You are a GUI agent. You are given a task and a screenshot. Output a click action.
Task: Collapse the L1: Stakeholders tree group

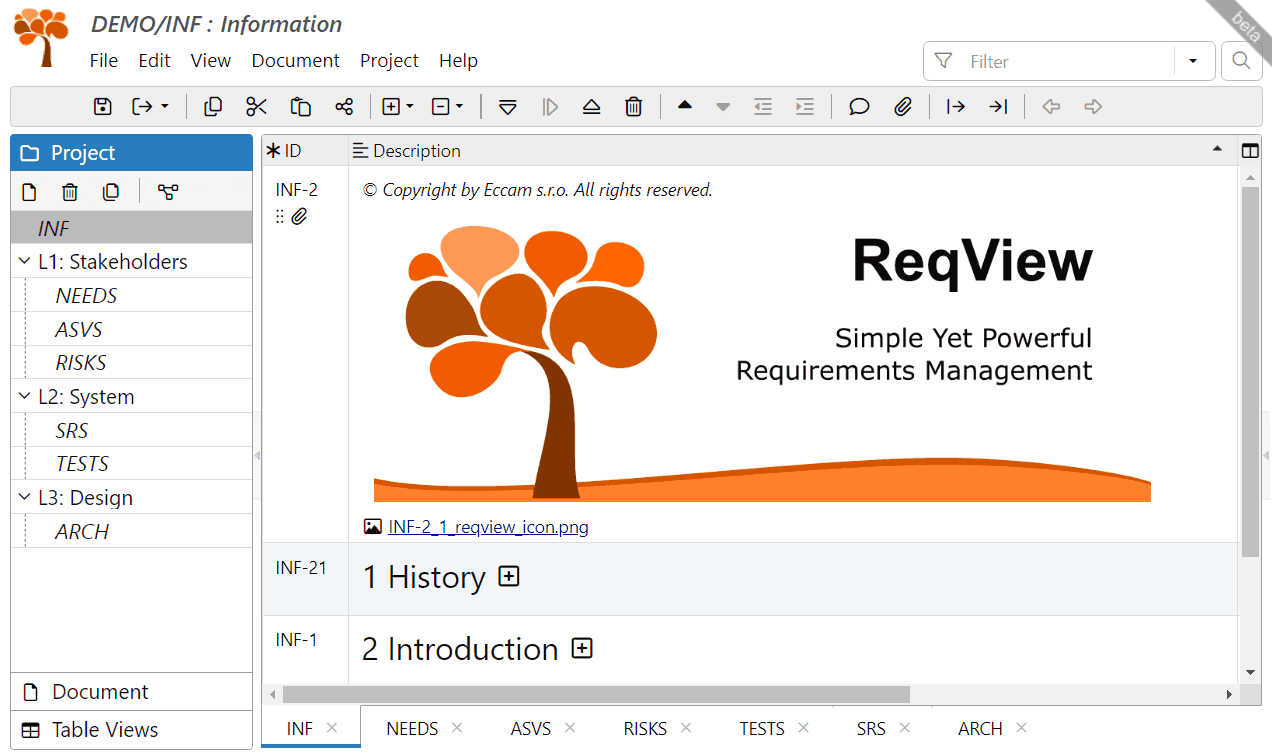click(x=25, y=262)
